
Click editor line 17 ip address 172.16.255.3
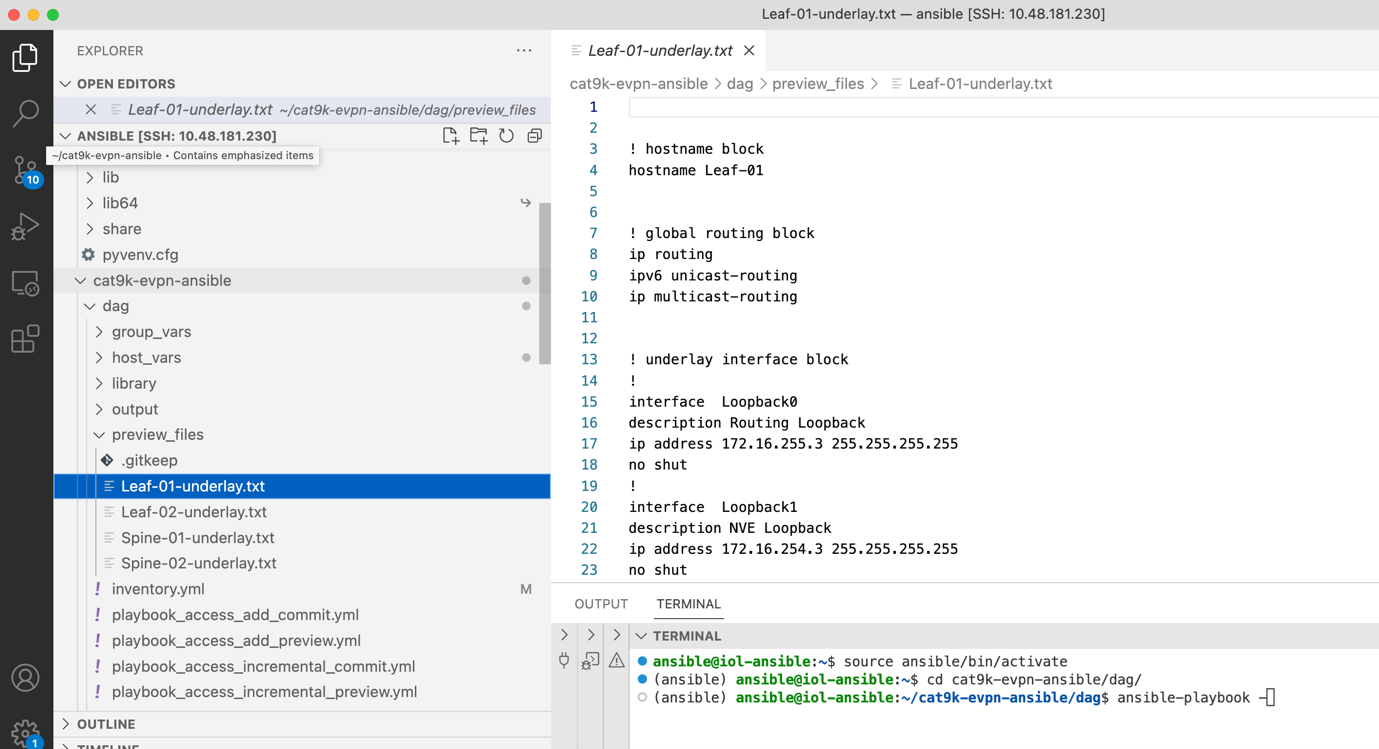point(793,444)
